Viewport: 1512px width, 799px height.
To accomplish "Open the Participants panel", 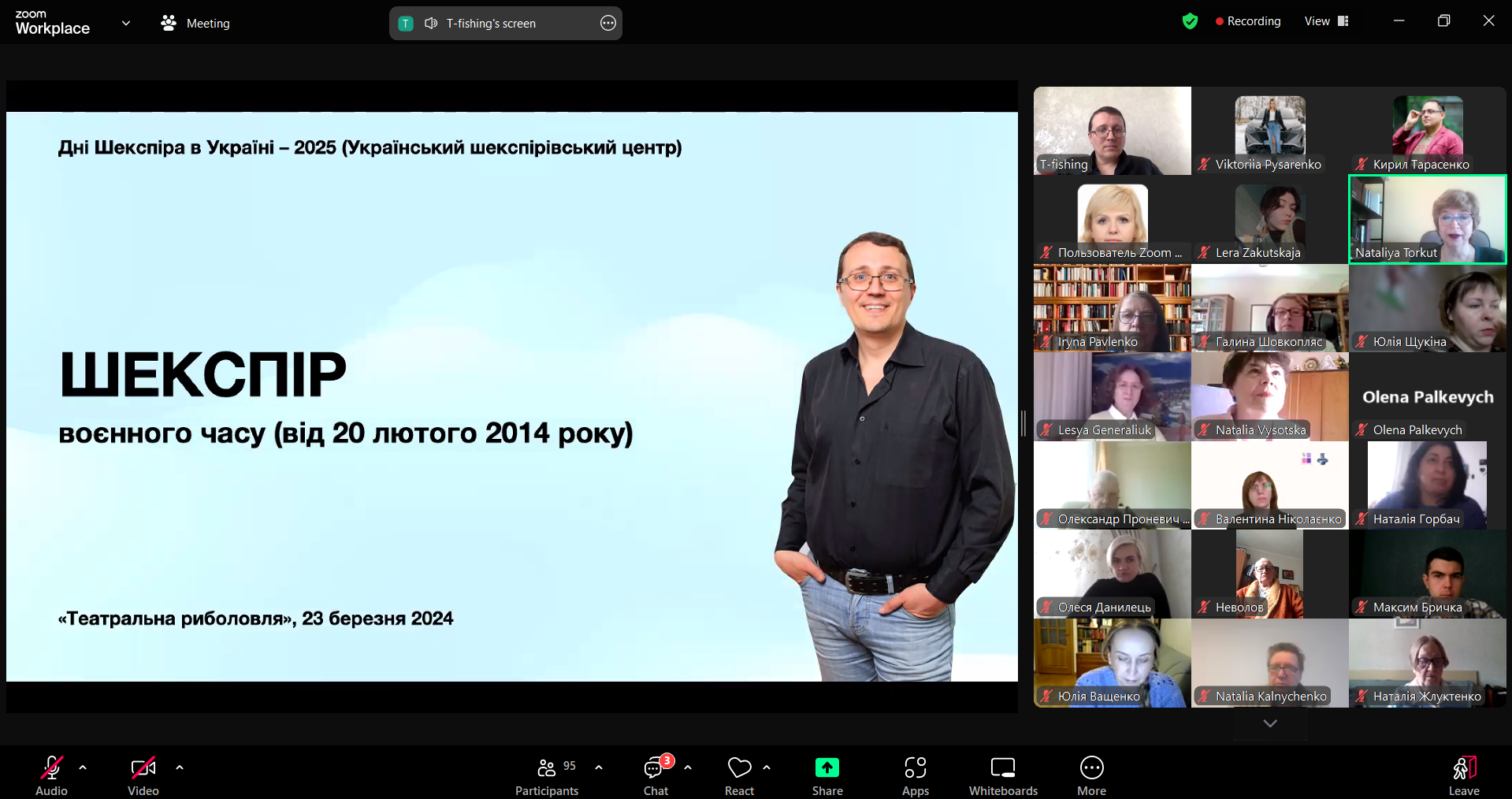I will click(547, 775).
